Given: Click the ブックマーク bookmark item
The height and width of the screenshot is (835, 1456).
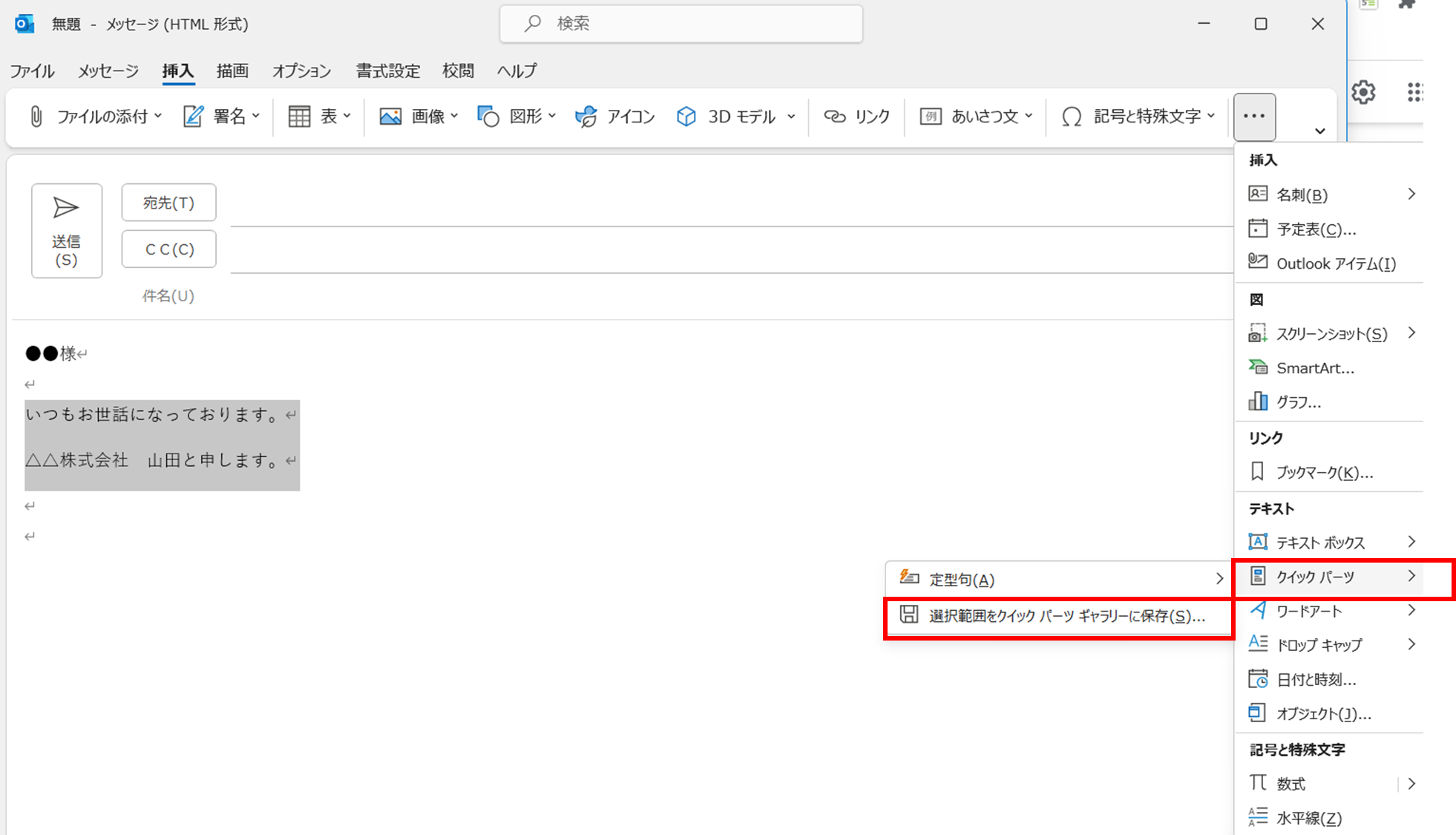Looking at the screenshot, I should (1324, 473).
